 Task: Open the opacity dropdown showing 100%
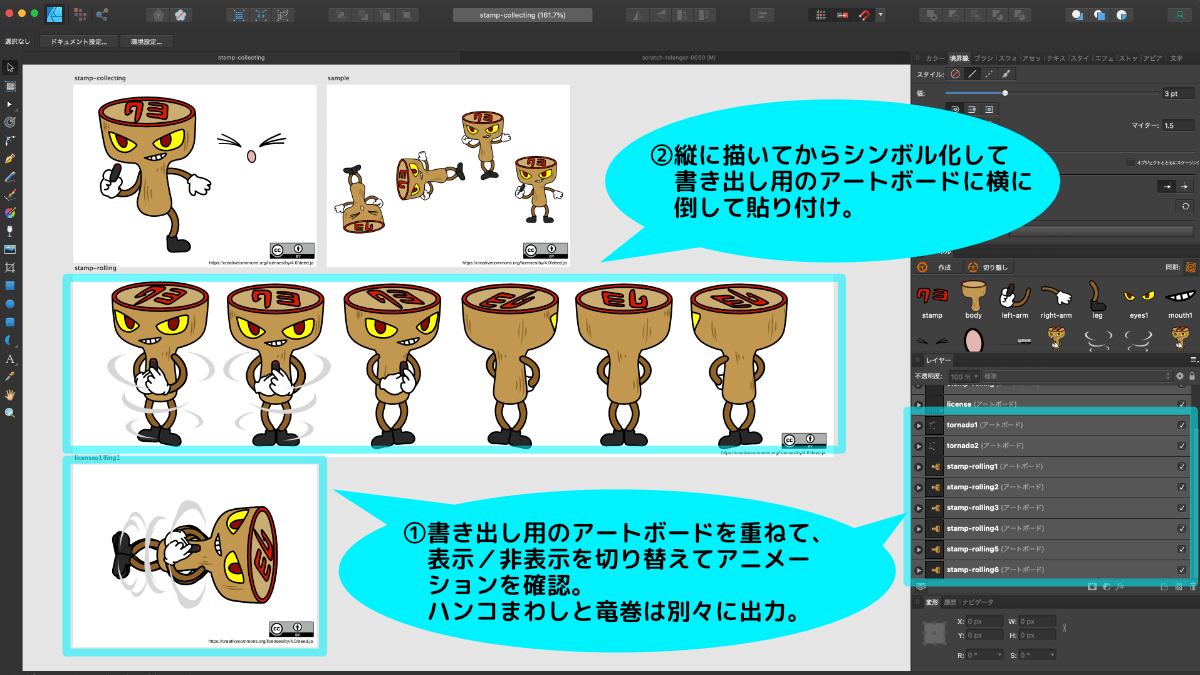pos(962,376)
